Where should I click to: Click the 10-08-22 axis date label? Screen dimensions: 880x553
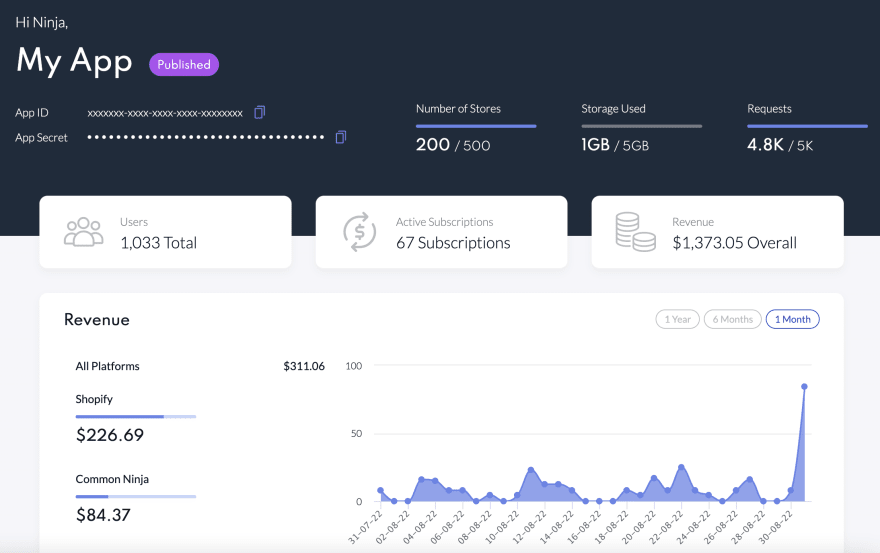(x=502, y=527)
